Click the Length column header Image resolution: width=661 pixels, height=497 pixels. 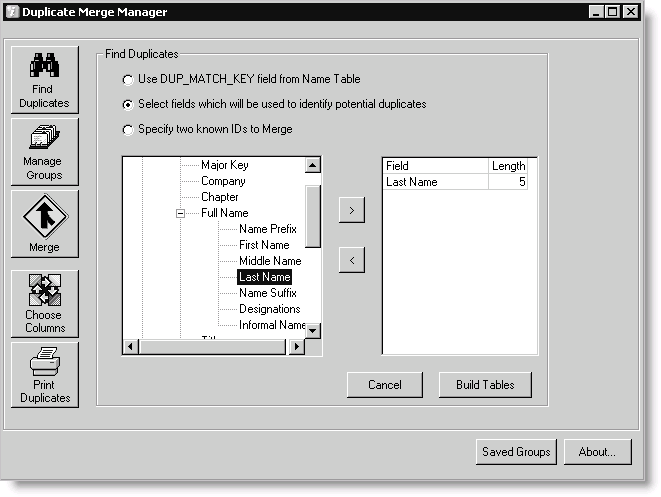[x=508, y=166]
